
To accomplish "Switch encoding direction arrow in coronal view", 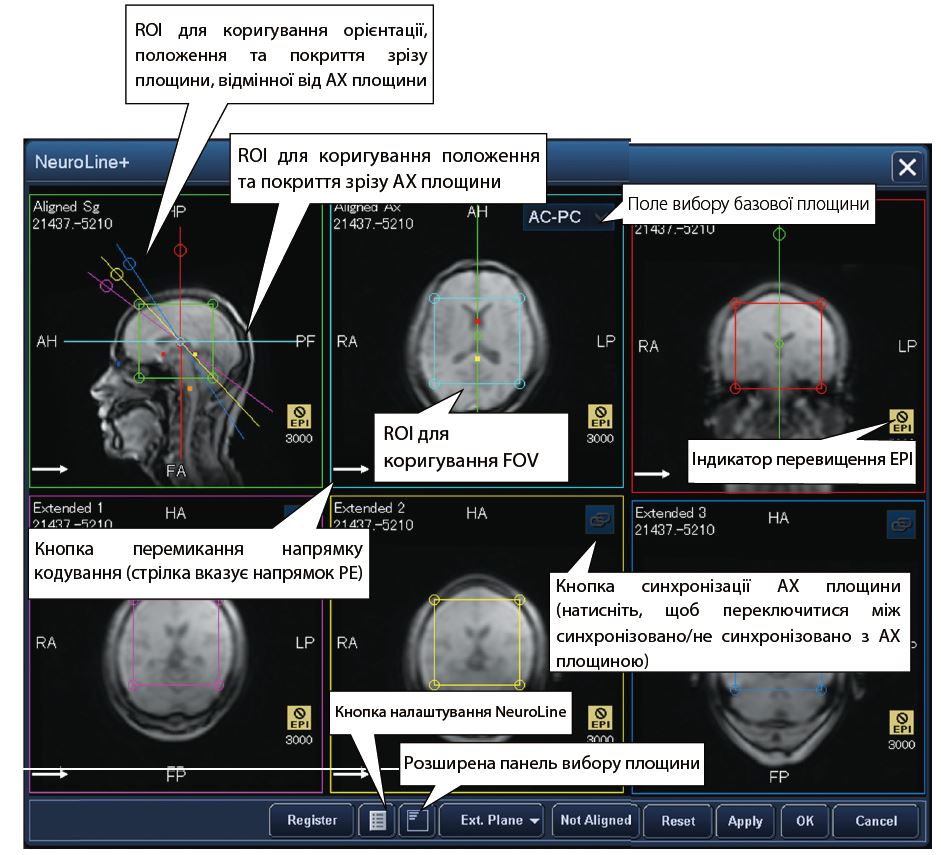I will (x=651, y=473).
